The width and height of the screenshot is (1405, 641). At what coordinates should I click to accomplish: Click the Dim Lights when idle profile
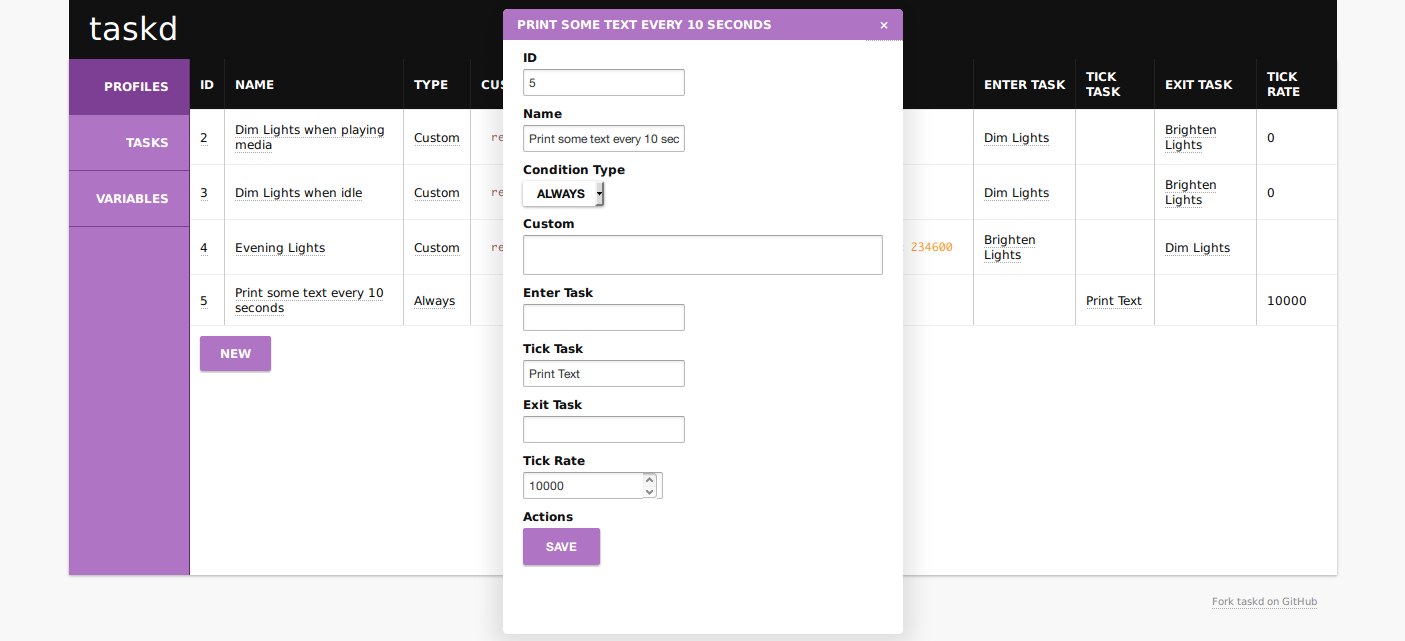pos(298,193)
